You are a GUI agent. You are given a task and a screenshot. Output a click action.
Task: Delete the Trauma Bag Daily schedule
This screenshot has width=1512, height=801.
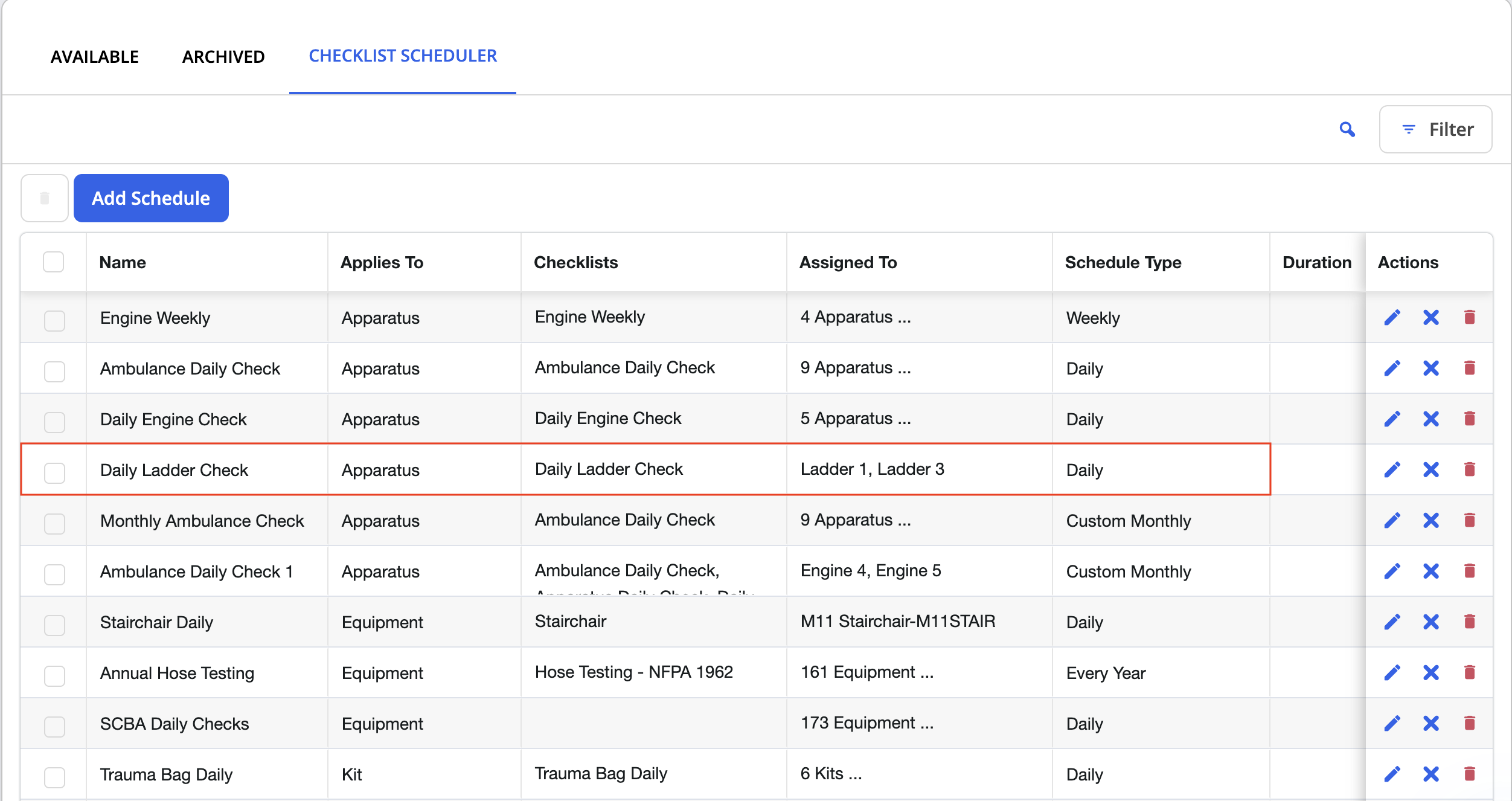point(1470,774)
